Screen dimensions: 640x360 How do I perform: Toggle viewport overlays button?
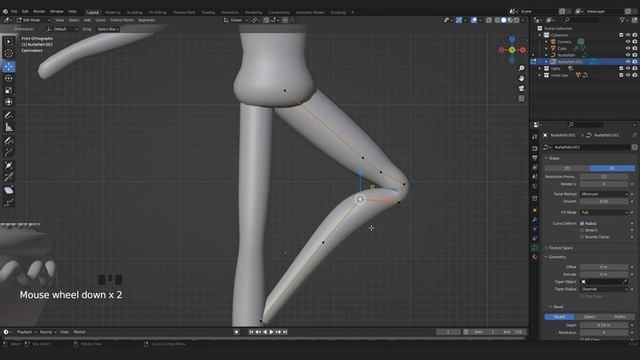(x=474, y=20)
